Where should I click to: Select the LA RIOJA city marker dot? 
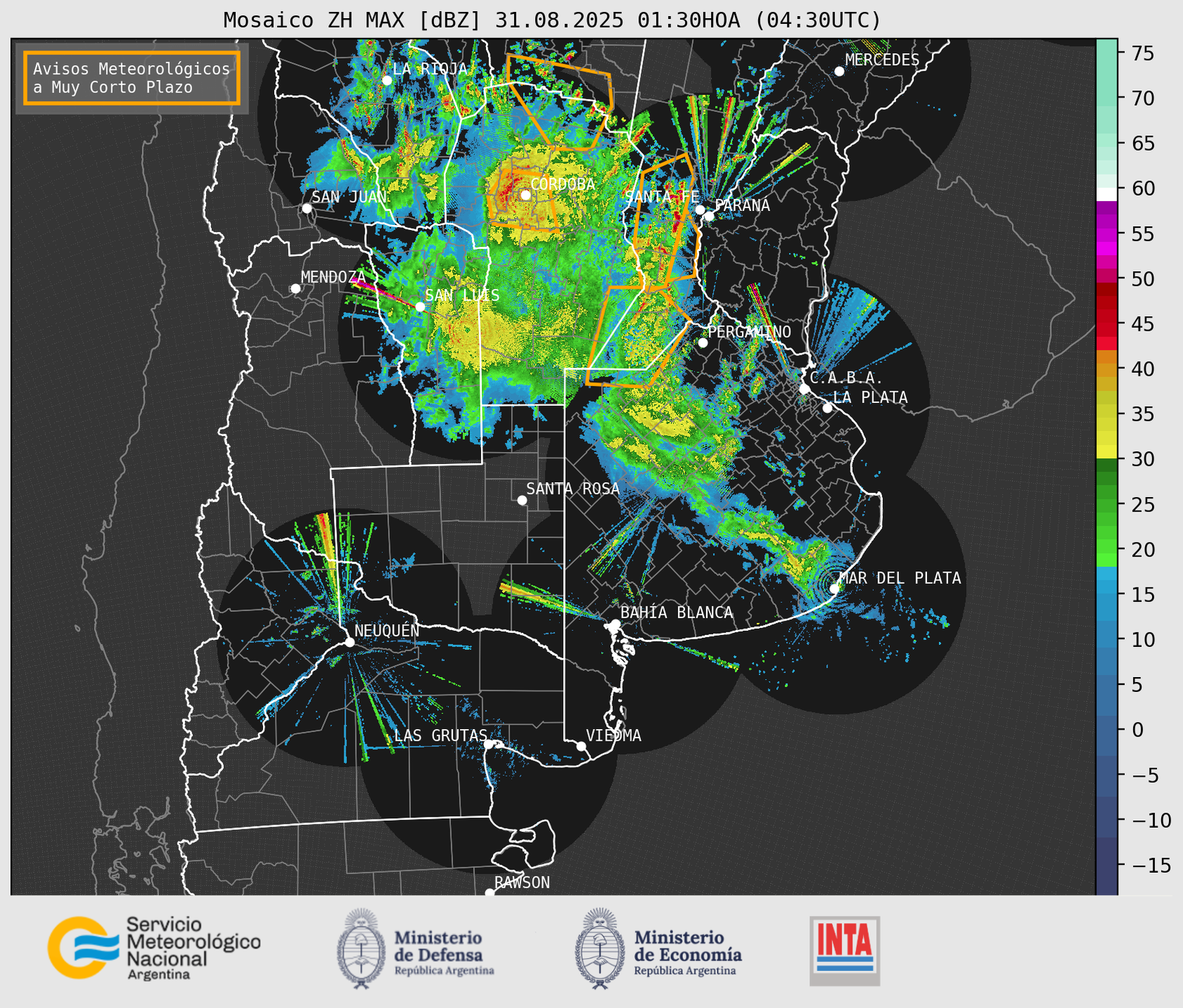(x=387, y=81)
